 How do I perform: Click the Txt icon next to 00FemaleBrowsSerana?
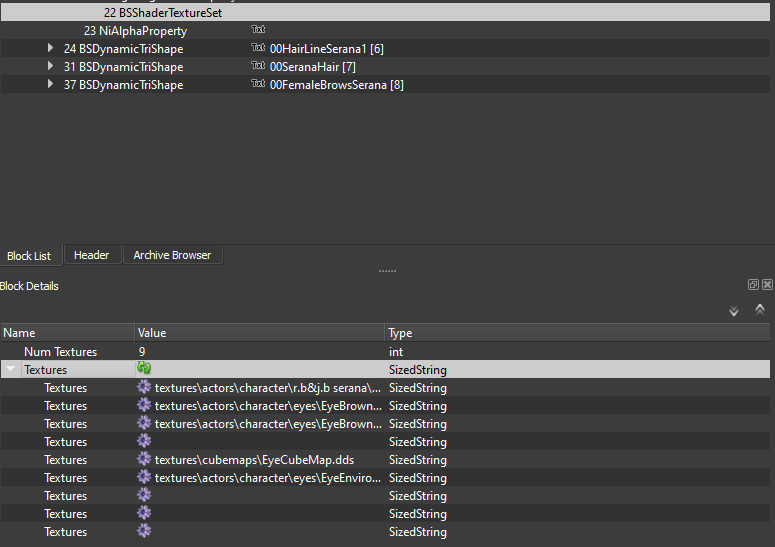258,84
